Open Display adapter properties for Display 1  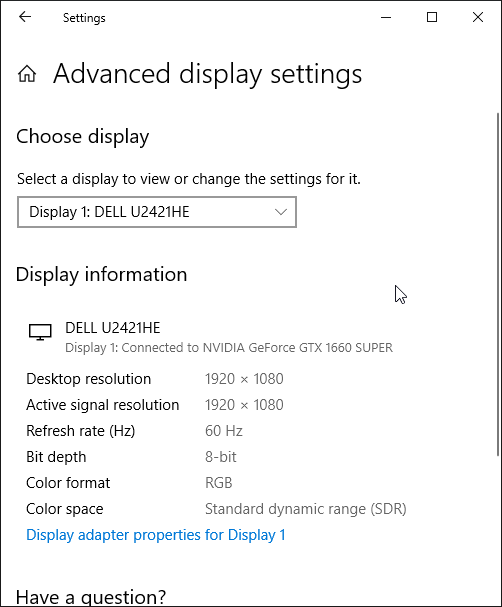tap(156, 535)
